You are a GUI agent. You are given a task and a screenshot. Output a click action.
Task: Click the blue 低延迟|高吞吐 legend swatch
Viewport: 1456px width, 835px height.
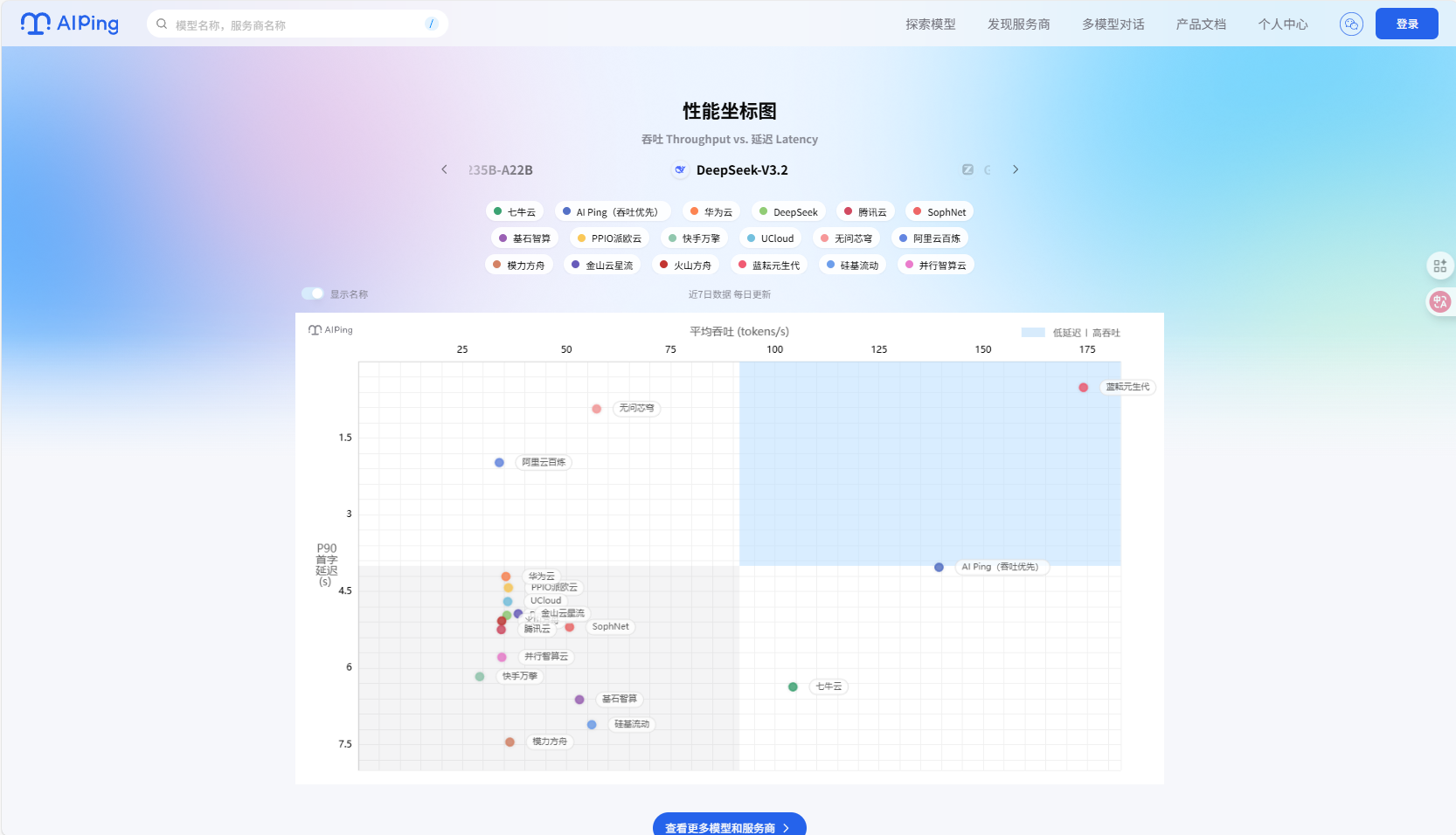point(1035,333)
